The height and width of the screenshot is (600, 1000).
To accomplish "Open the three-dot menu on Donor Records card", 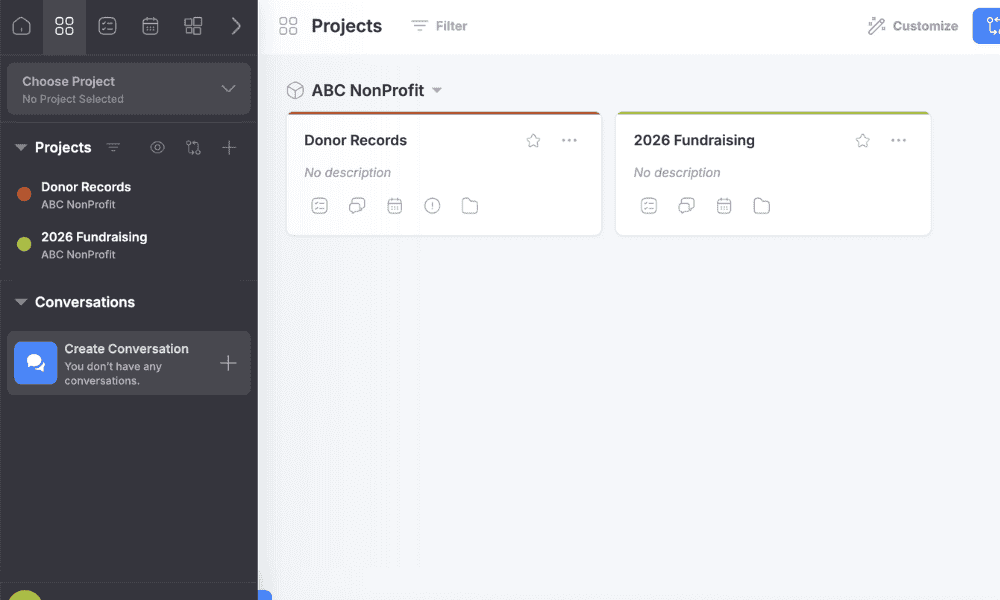I will click(569, 141).
